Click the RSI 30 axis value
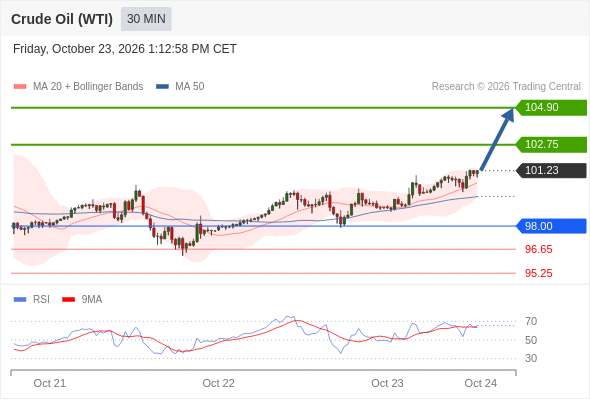Screen dimensions: 590x400 [x=531, y=358]
